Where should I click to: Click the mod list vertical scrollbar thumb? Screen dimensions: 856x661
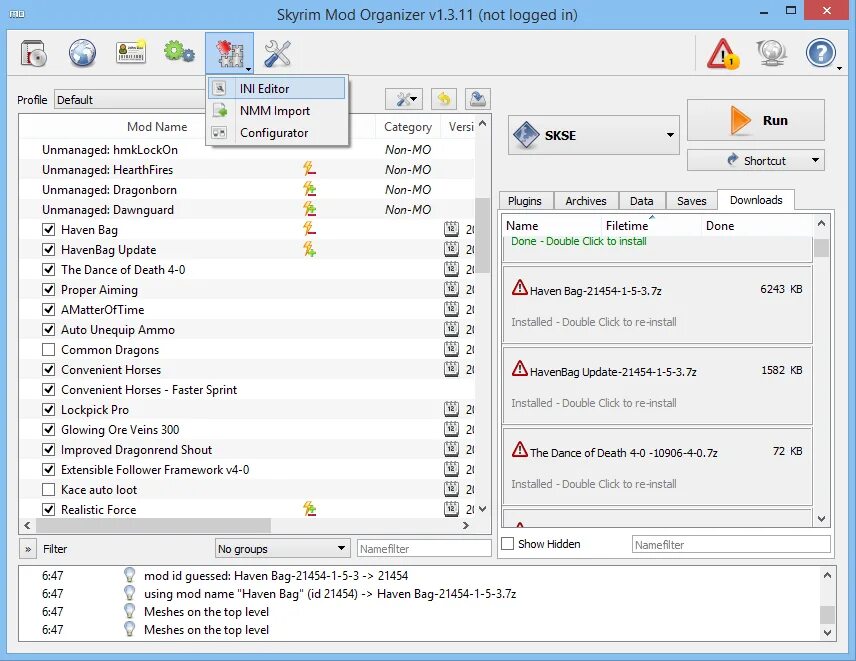click(x=483, y=234)
